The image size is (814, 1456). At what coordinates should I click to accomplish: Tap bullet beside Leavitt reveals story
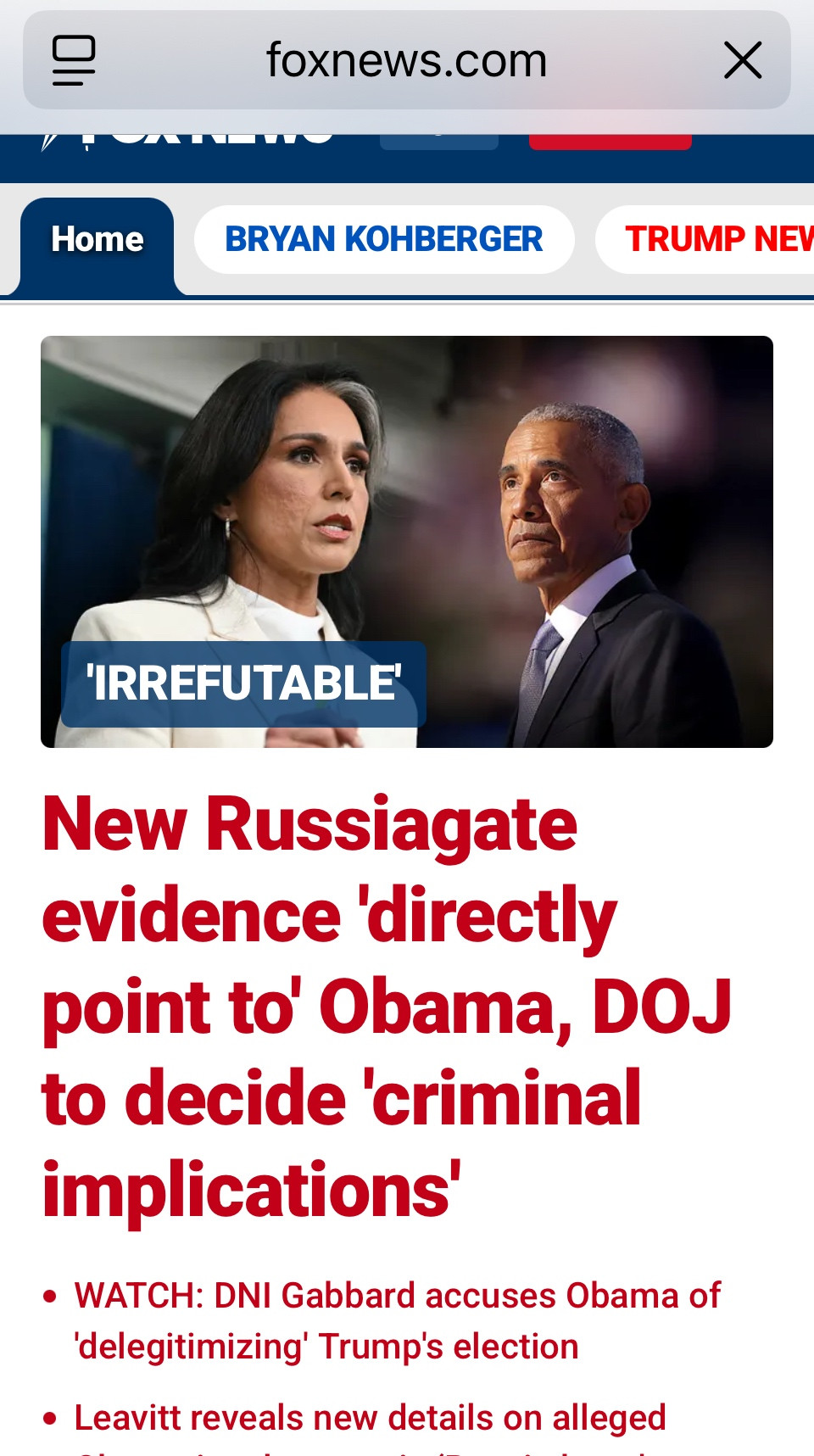50,1418
